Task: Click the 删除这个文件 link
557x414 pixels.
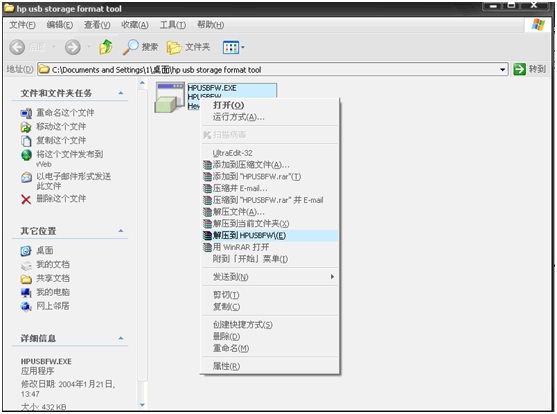Action: click(x=61, y=199)
